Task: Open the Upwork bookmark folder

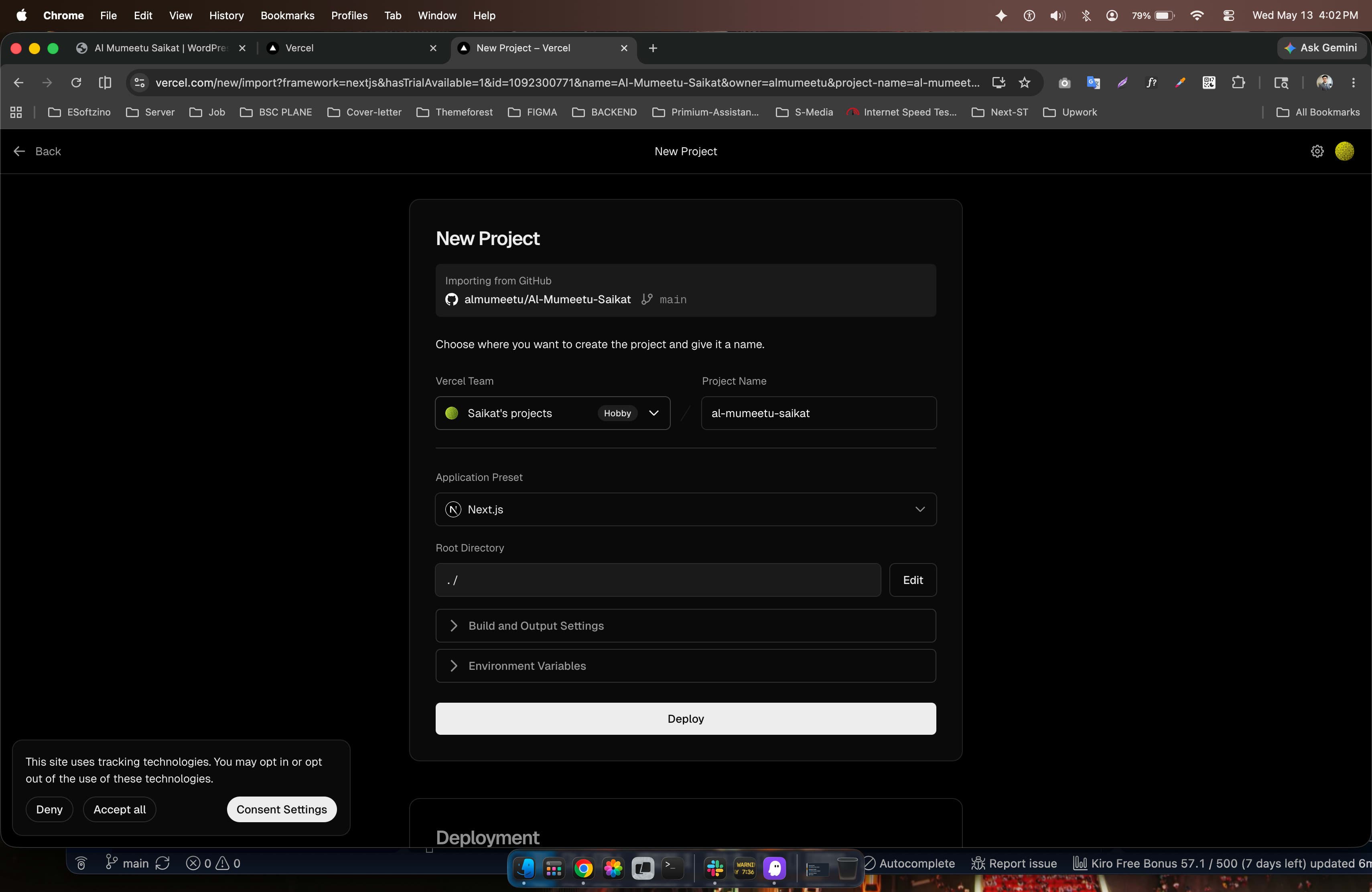Action: coord(1070,112)
